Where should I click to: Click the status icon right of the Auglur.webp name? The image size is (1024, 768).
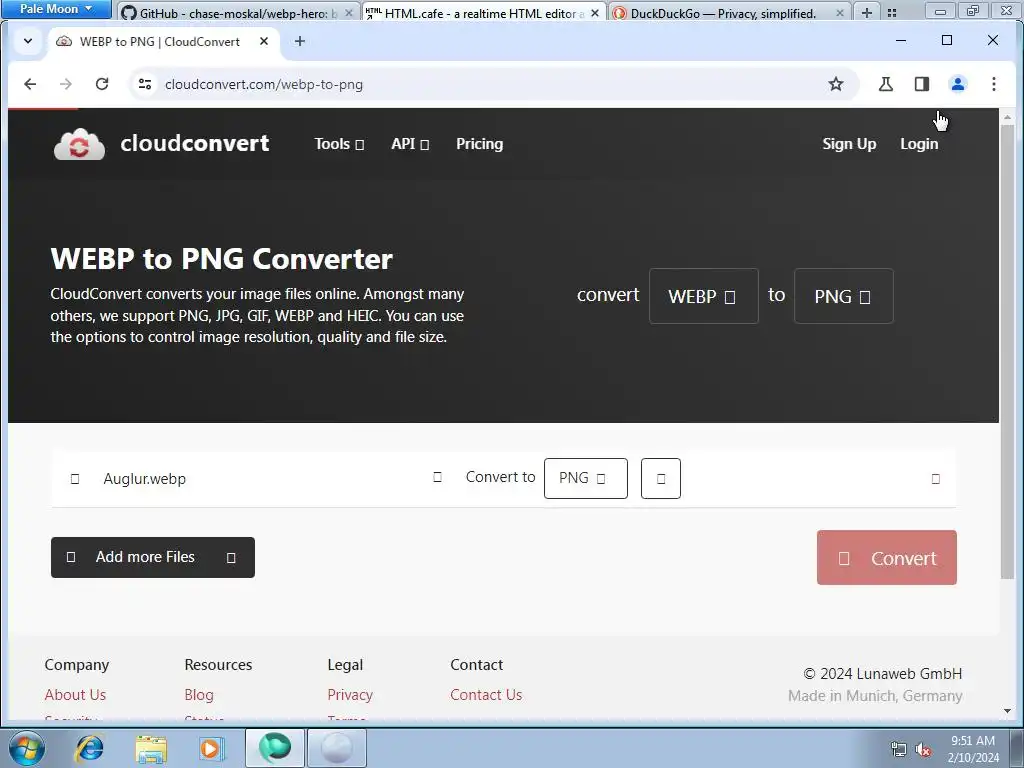pyautogui.click(x=438, y=477)
